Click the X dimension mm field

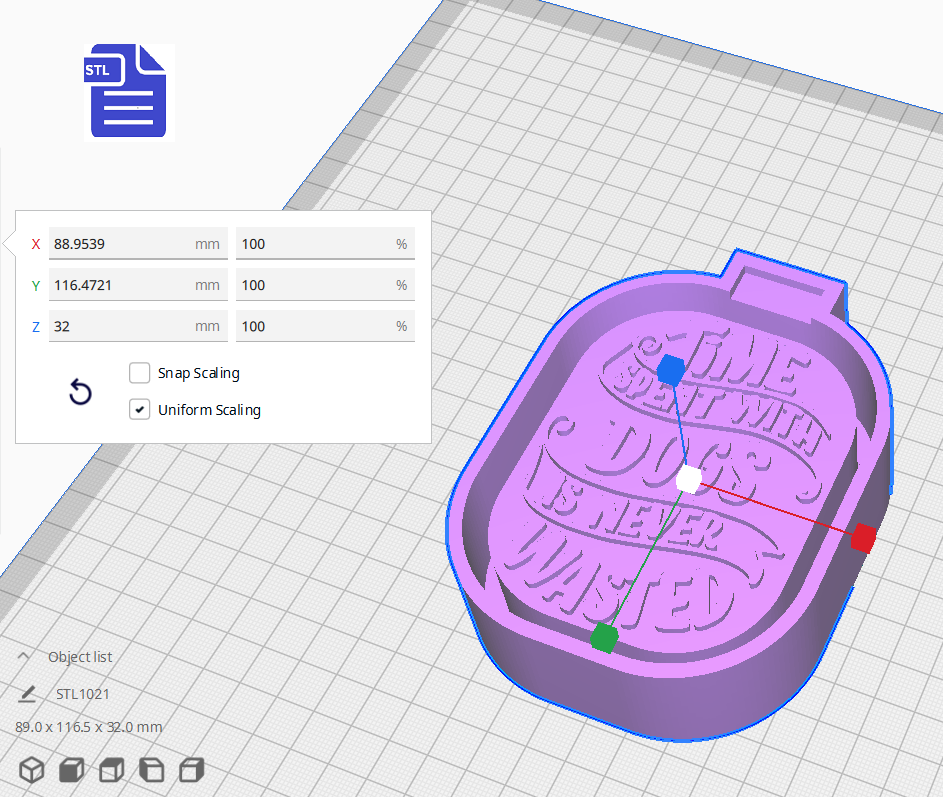tap(137, 243)
